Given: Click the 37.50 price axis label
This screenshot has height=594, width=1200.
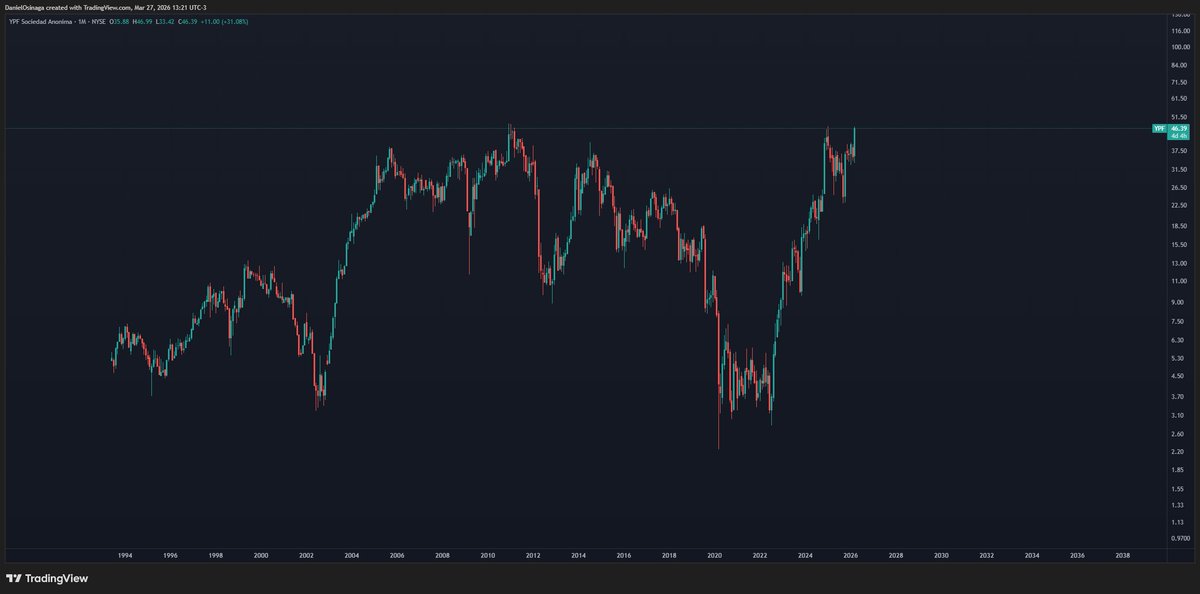Looking at the screenshot, I should [1178, 151].
